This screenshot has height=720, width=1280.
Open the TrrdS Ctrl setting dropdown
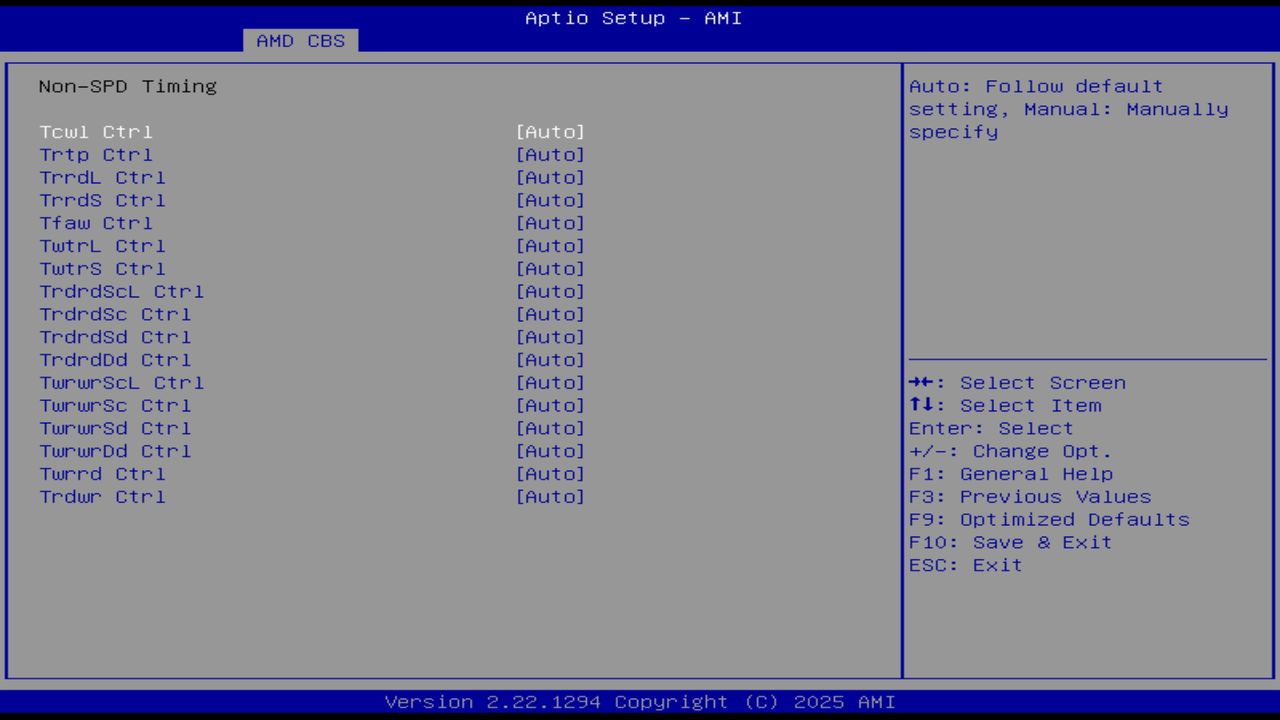pos(551,200)
